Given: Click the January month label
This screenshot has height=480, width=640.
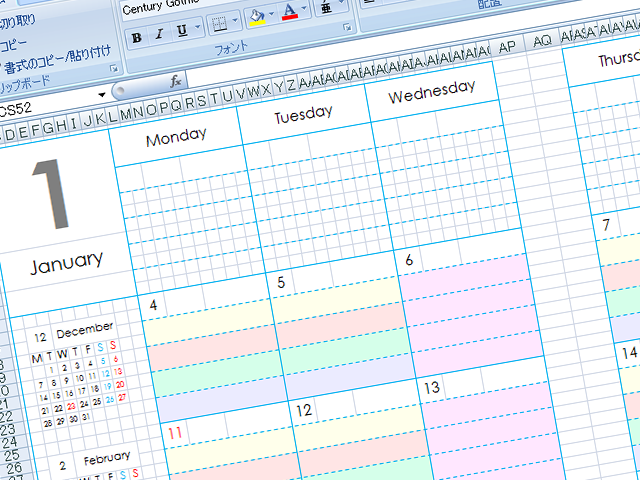Looking at the screenshot, I should [67, 262].
